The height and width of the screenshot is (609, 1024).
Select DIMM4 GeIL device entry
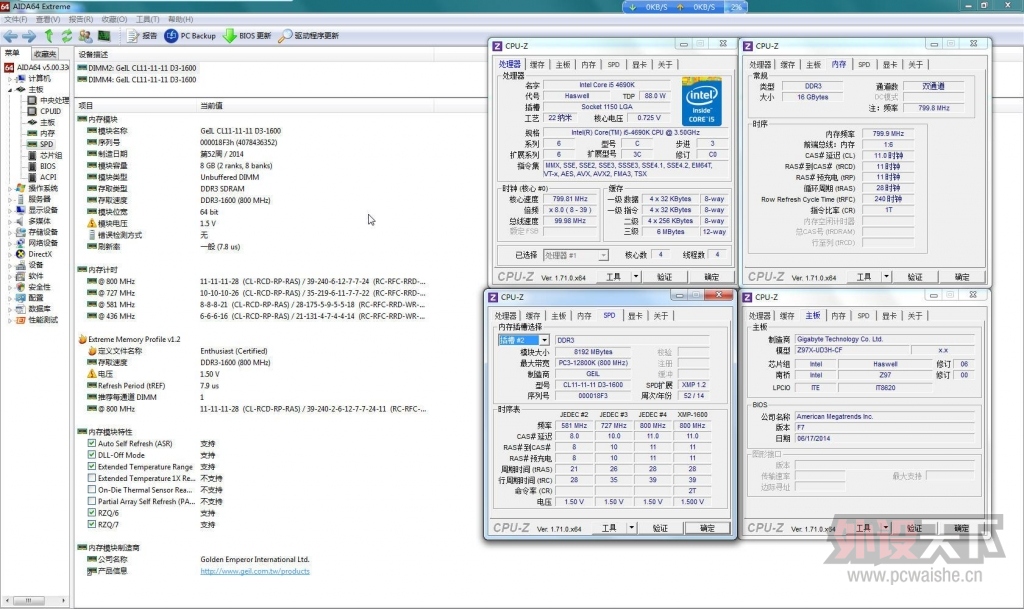coord(136,80)
